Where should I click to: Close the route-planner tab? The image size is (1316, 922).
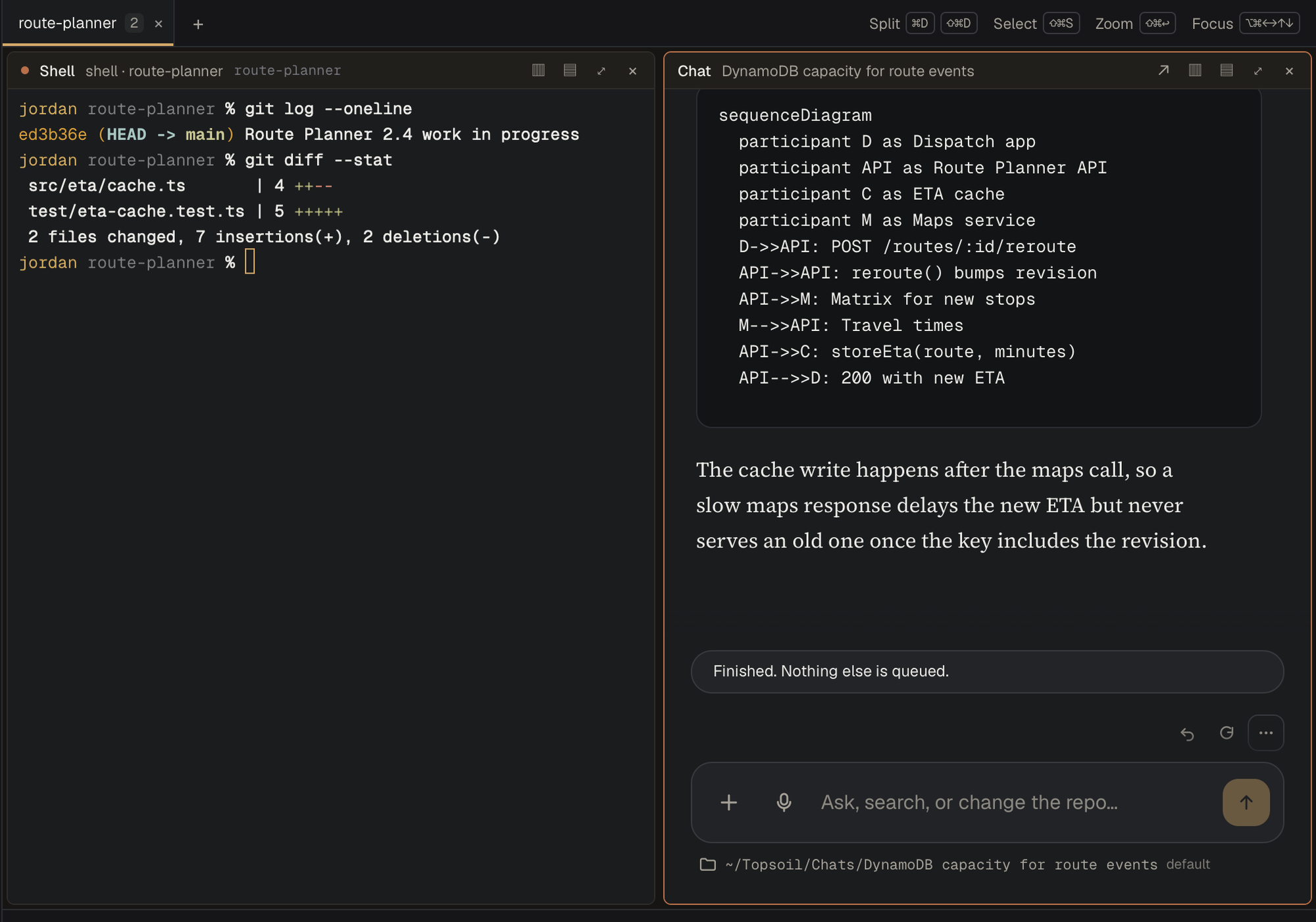tap(159, 24)
